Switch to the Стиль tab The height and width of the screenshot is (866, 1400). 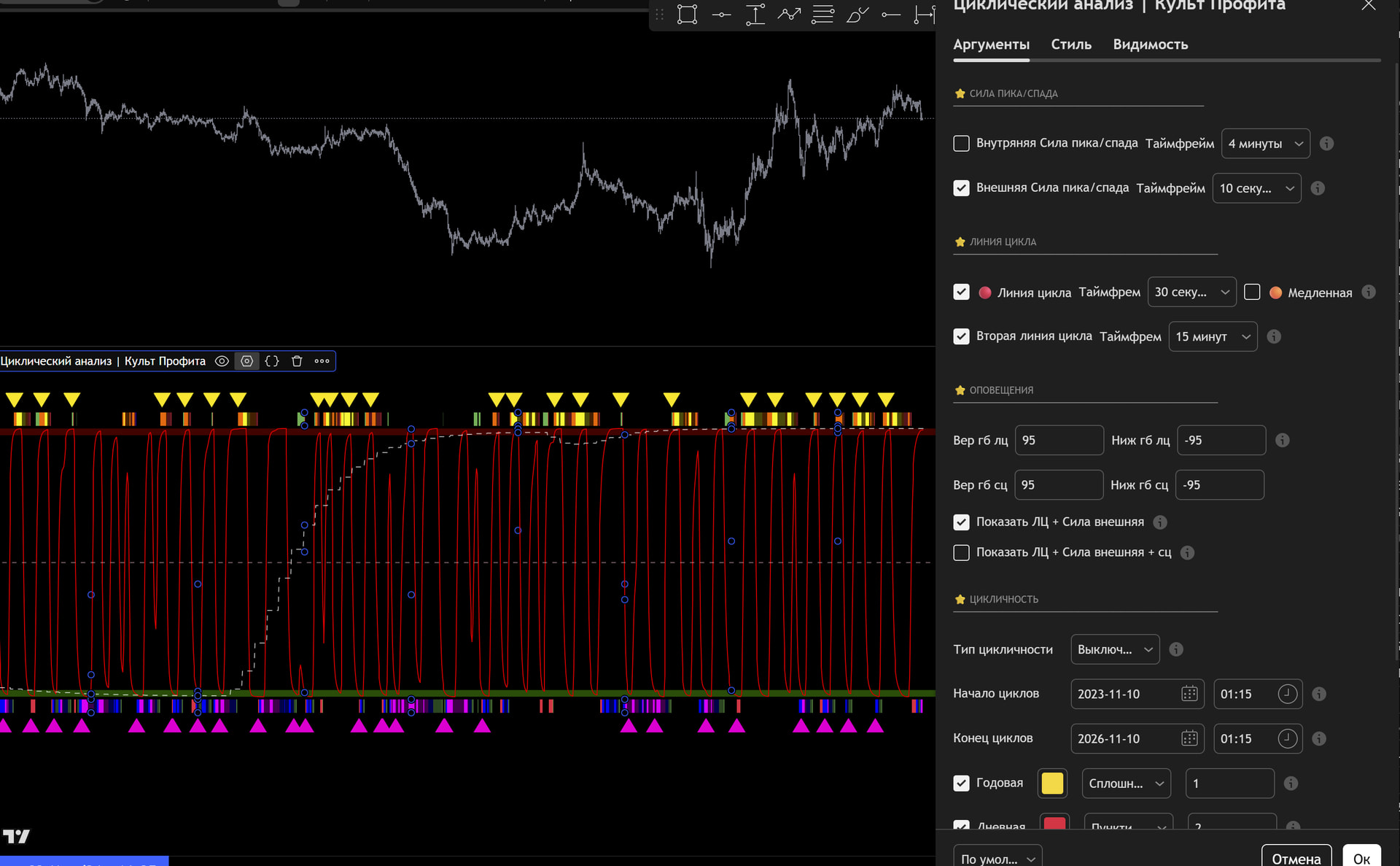(x=1070, y=45)
